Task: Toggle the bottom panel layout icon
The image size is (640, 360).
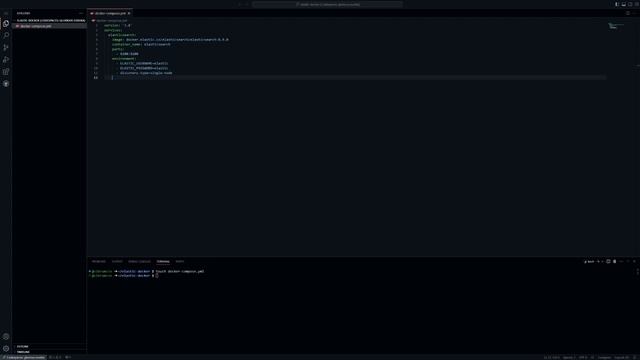Action: 623,4
